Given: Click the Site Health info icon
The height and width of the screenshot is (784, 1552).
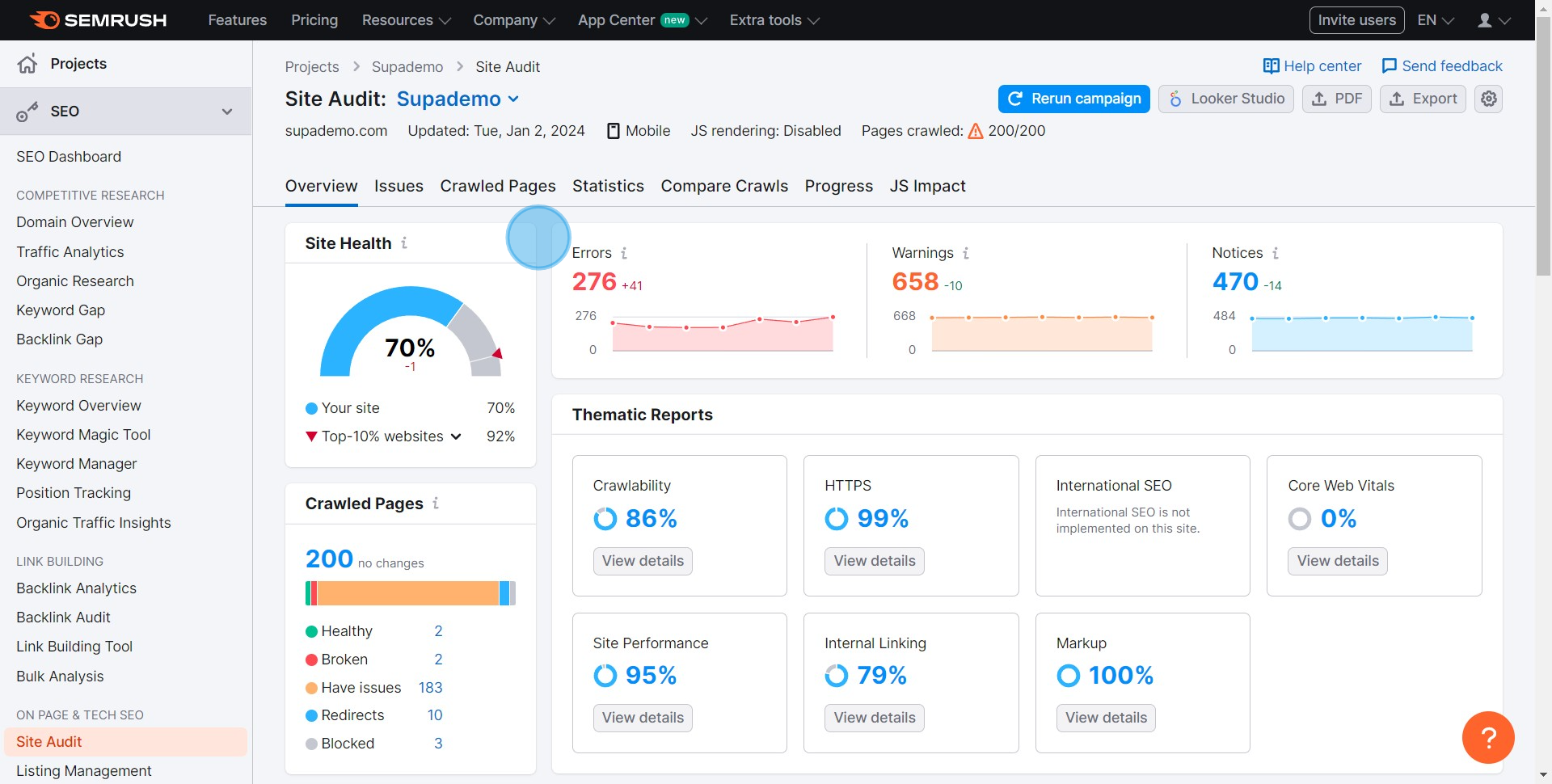Looking at the screenshot, I should point(404,242).
